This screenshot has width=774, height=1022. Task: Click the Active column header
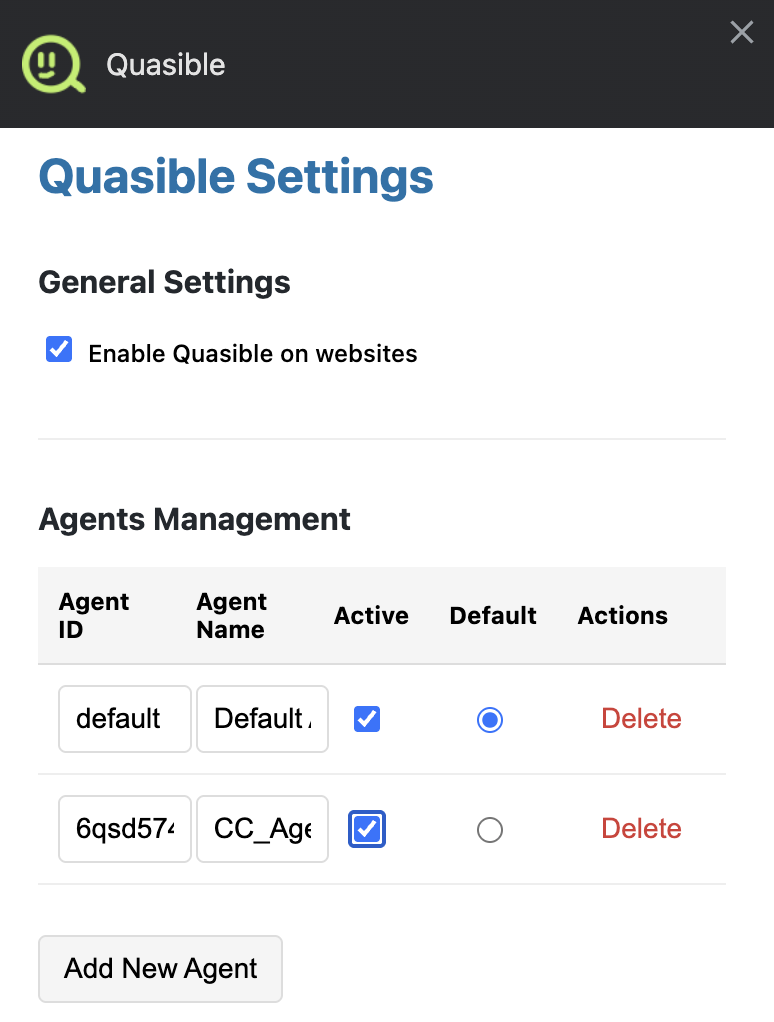[371, 615]
